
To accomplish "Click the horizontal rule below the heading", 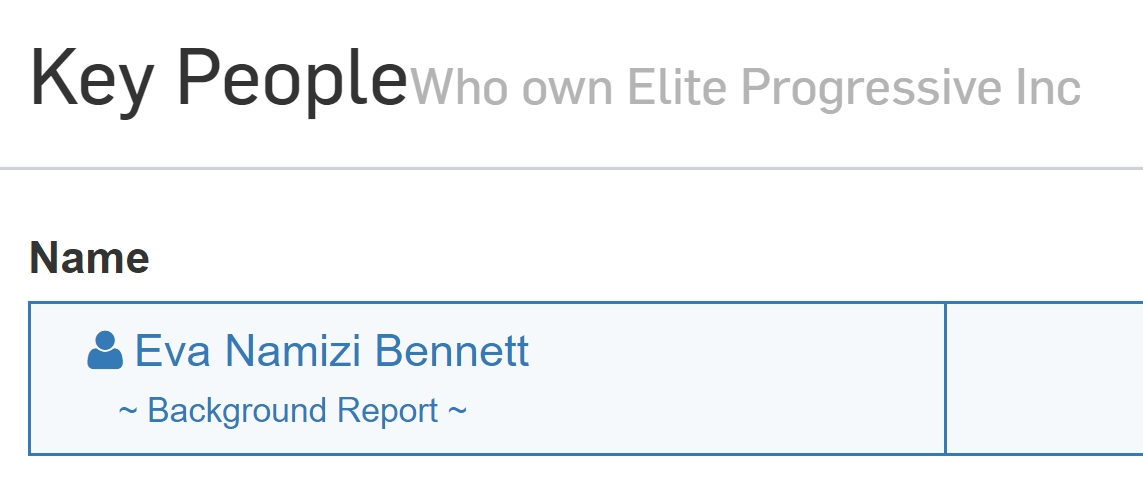I will (x=572, y=168).
